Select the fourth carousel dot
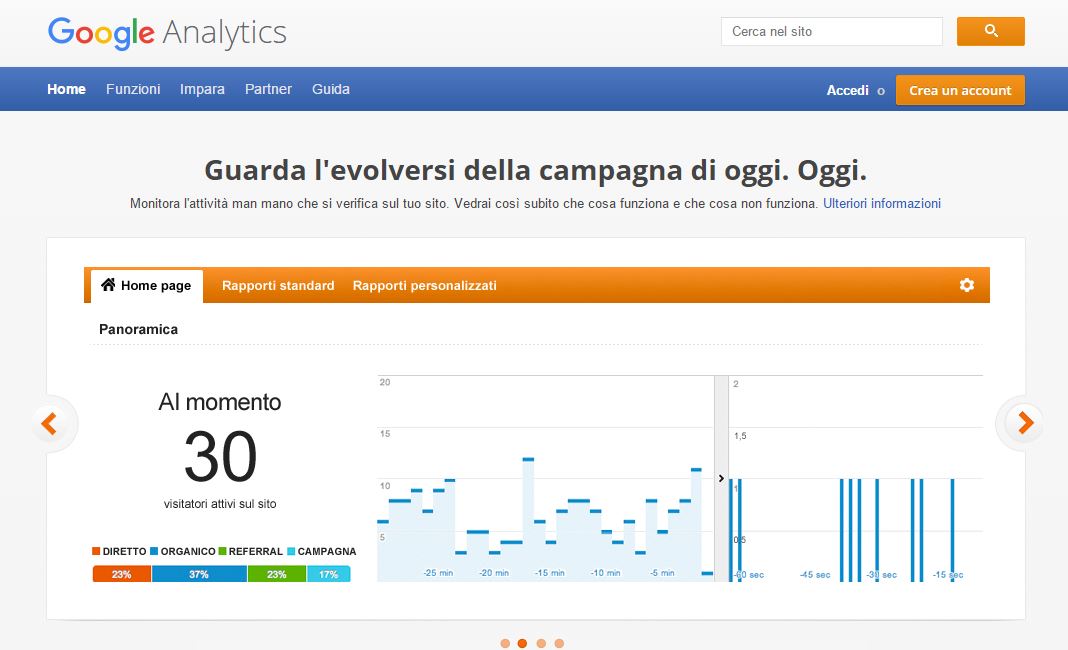Viewport: 1068px width, 650px height. coord(559,643)
